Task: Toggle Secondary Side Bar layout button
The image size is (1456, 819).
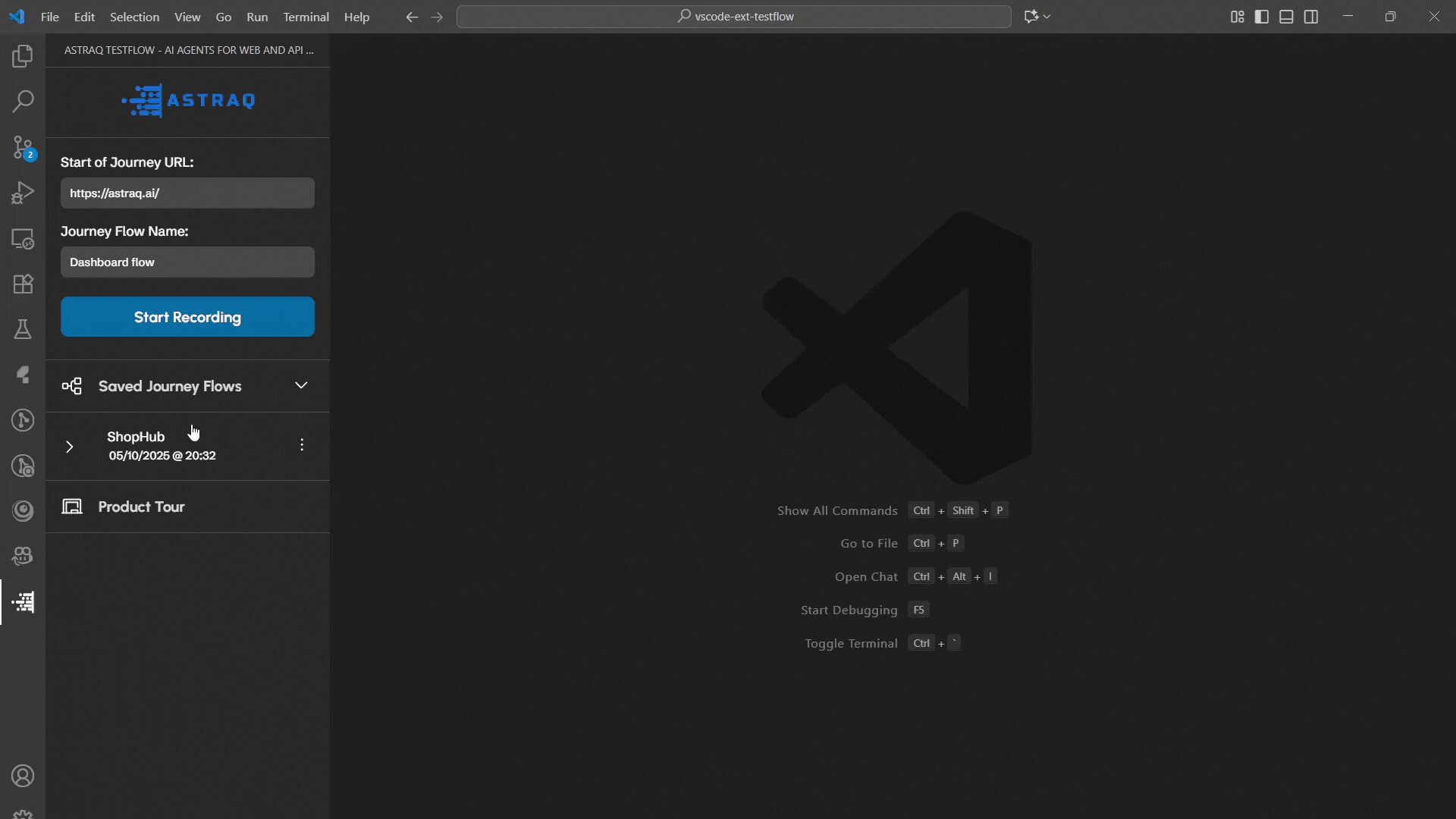Action: click(x=1311, y=17)
